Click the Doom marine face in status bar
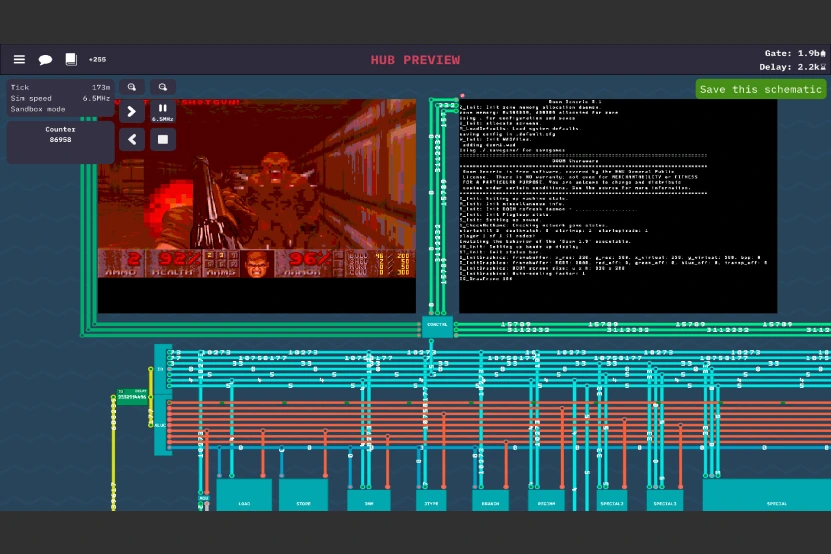Screen dimensions: 831x554 point(257,263)
